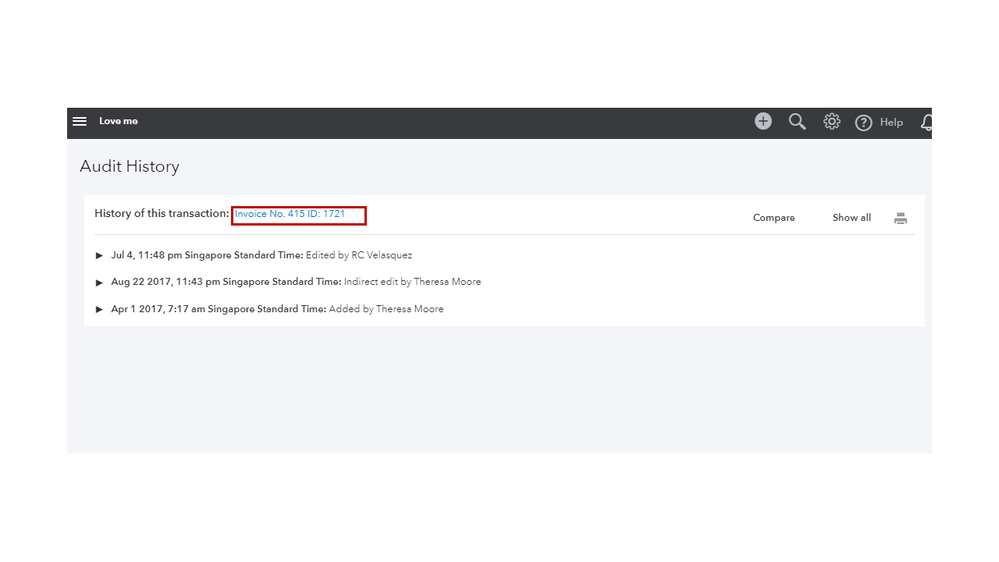
Task: Click 'History of this transaction:' label
Action: tap(162, 213)
